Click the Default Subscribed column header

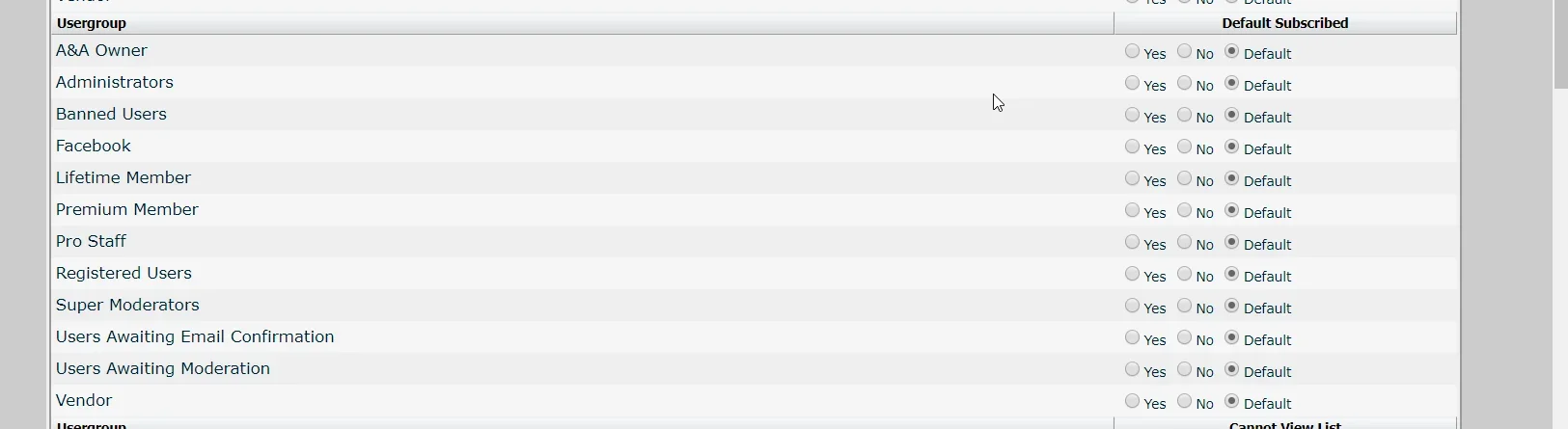[x=1285, y=23]
